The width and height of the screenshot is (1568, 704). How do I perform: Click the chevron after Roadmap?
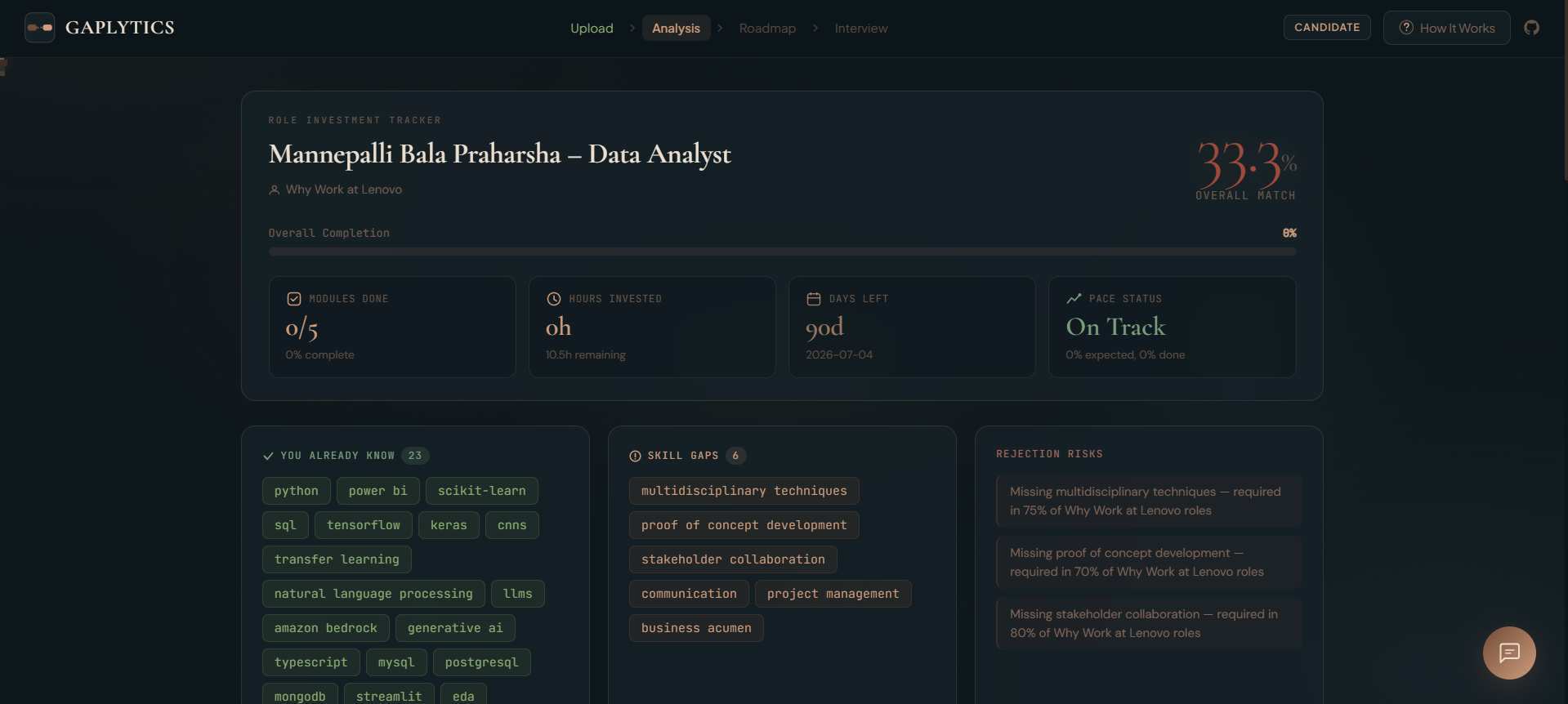815,28
